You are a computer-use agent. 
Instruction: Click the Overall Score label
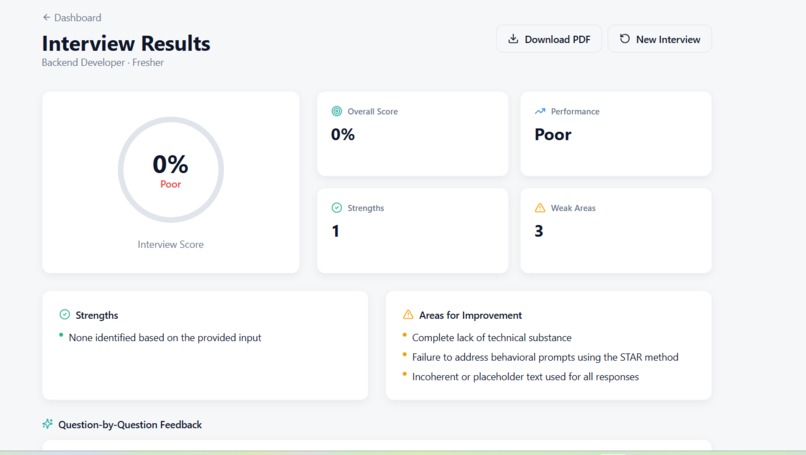(373, 112)
